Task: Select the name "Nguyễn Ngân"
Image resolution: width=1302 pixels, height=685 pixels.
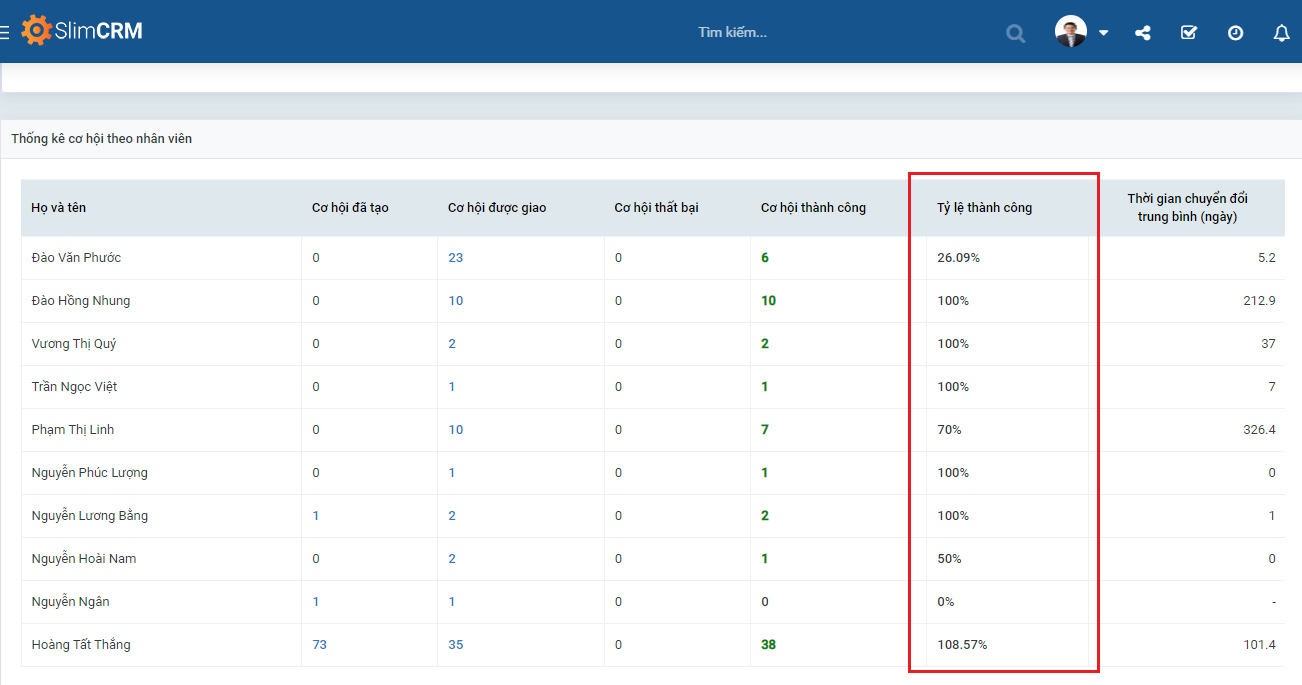Action: click(71, 602)
